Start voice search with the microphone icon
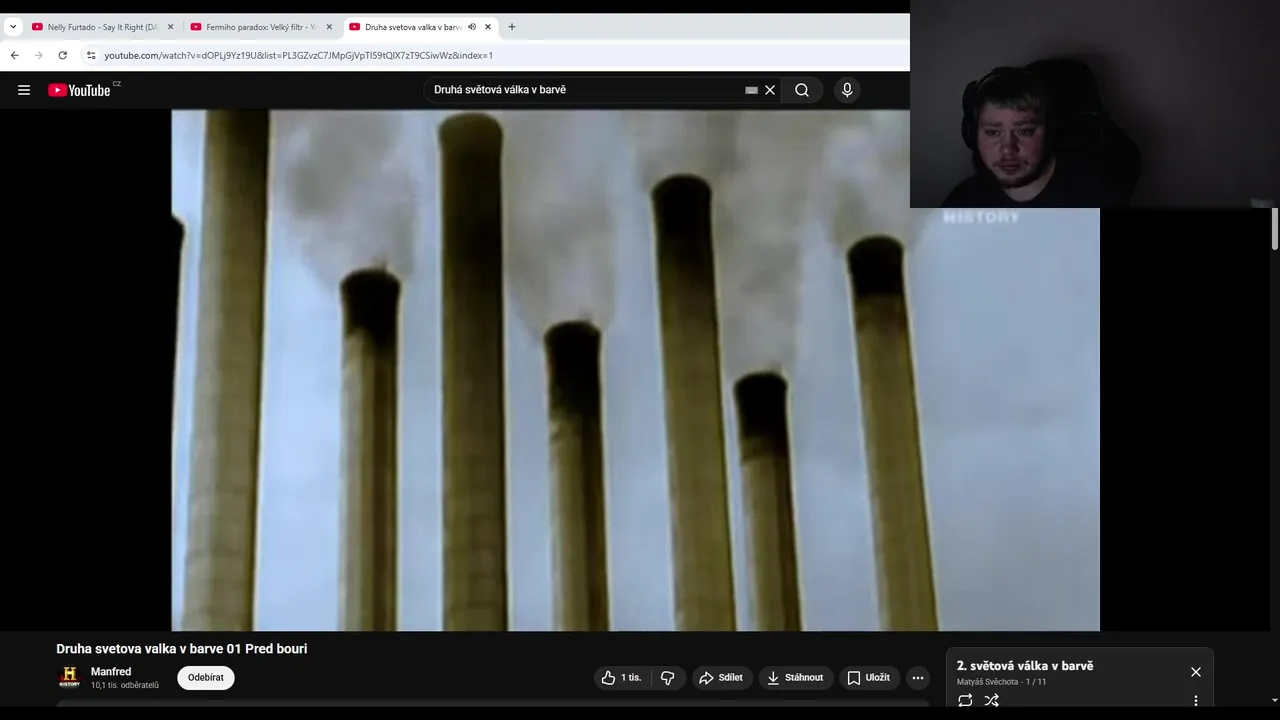The image size is (1280, 720). coord(847,90)
